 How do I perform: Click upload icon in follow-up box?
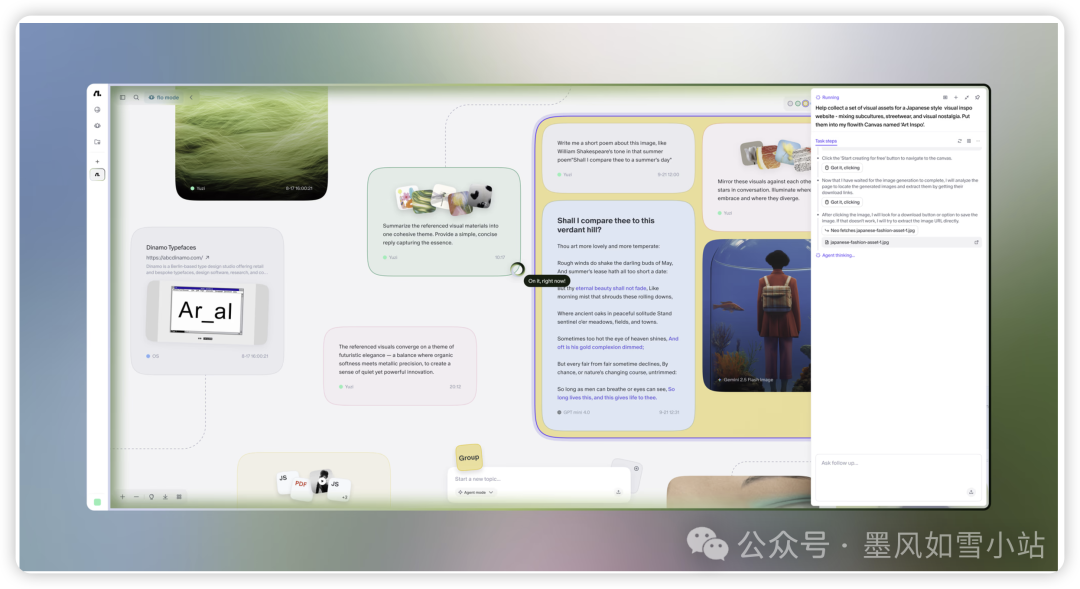970,492
